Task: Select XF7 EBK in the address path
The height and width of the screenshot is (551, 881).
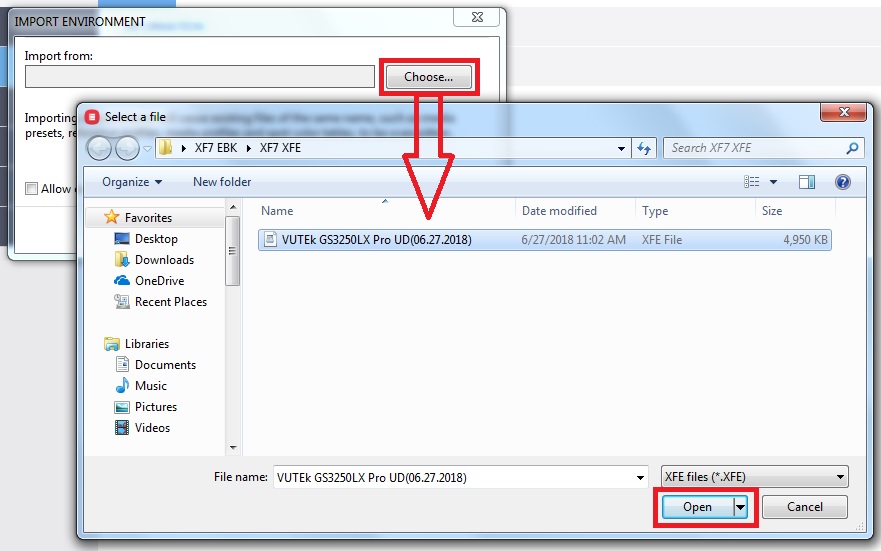Action: coord(216,148)
